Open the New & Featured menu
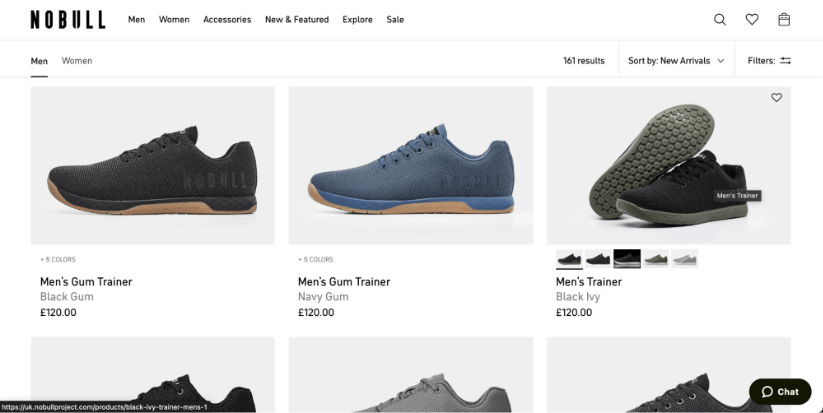 (297, 20)
